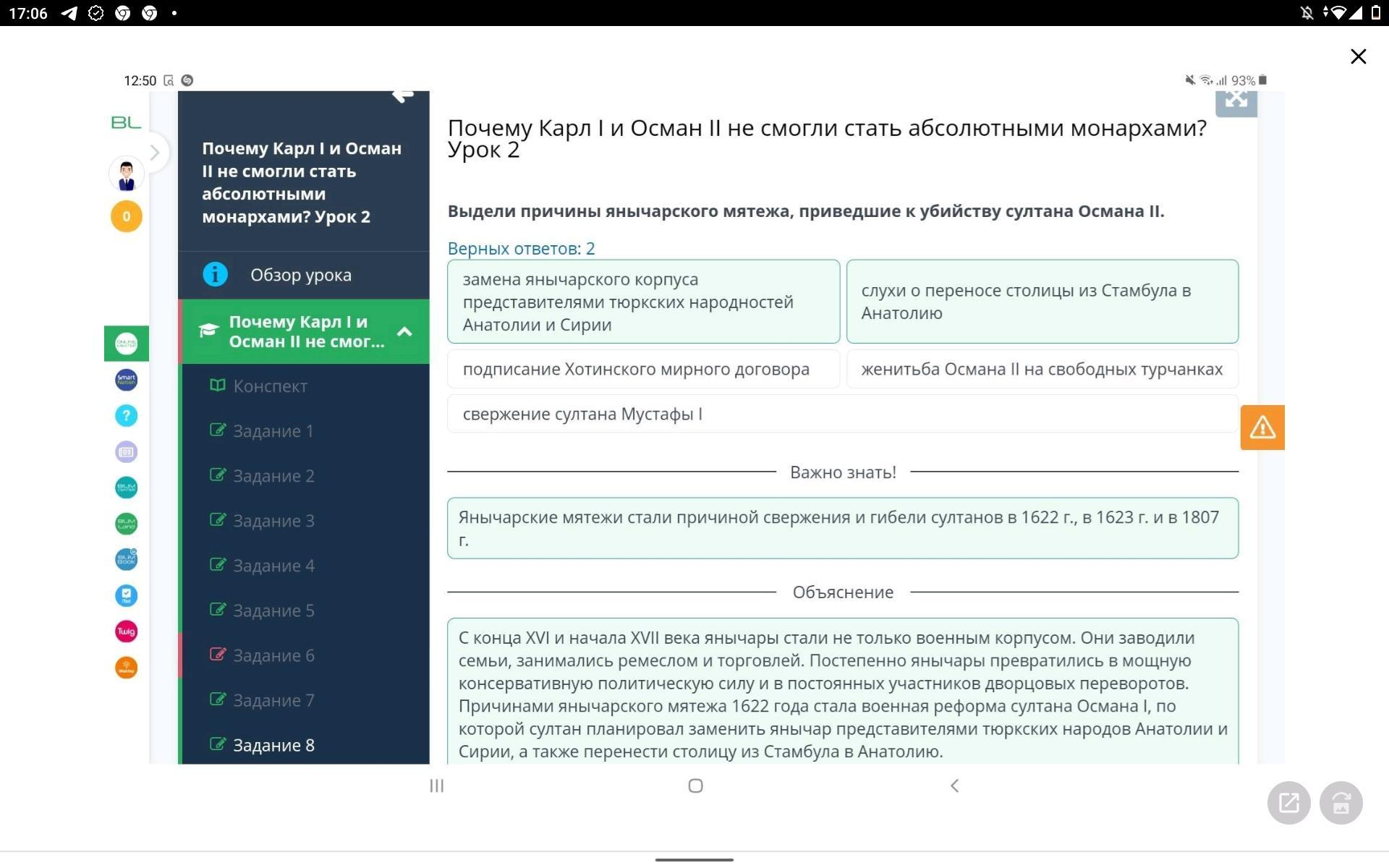
Task: Select the Хотинского мирного договора answer option
Action: pyautogui.click(x=643, y=369)
